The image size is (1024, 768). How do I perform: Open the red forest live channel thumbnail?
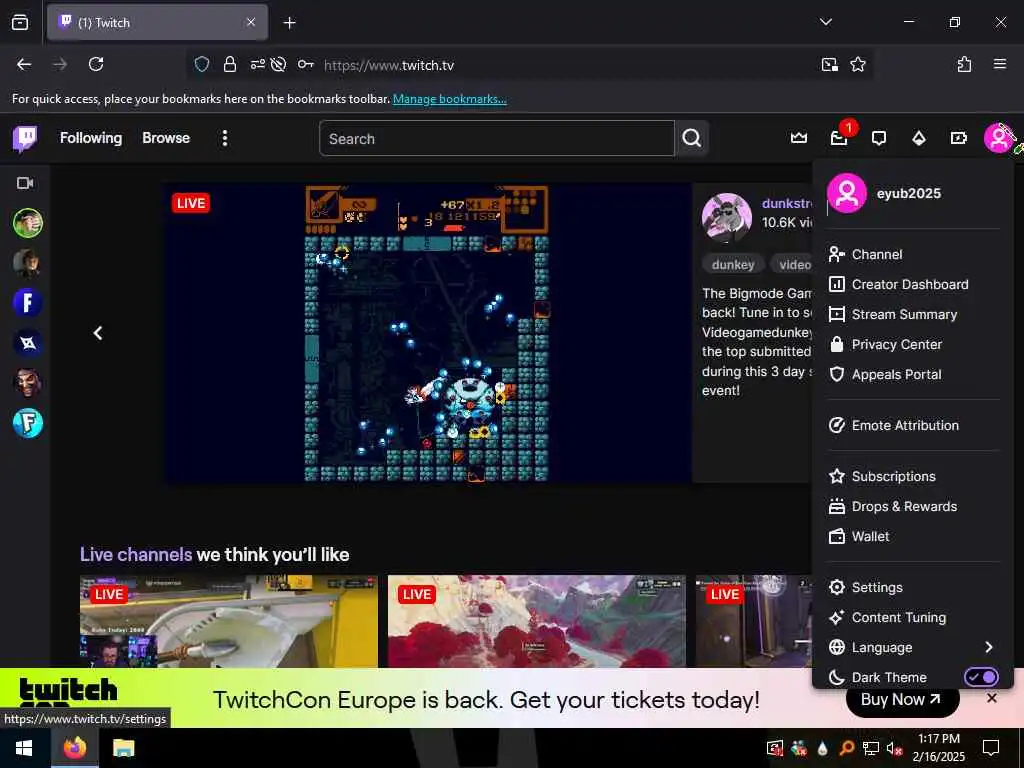click(x=536, y=621)
